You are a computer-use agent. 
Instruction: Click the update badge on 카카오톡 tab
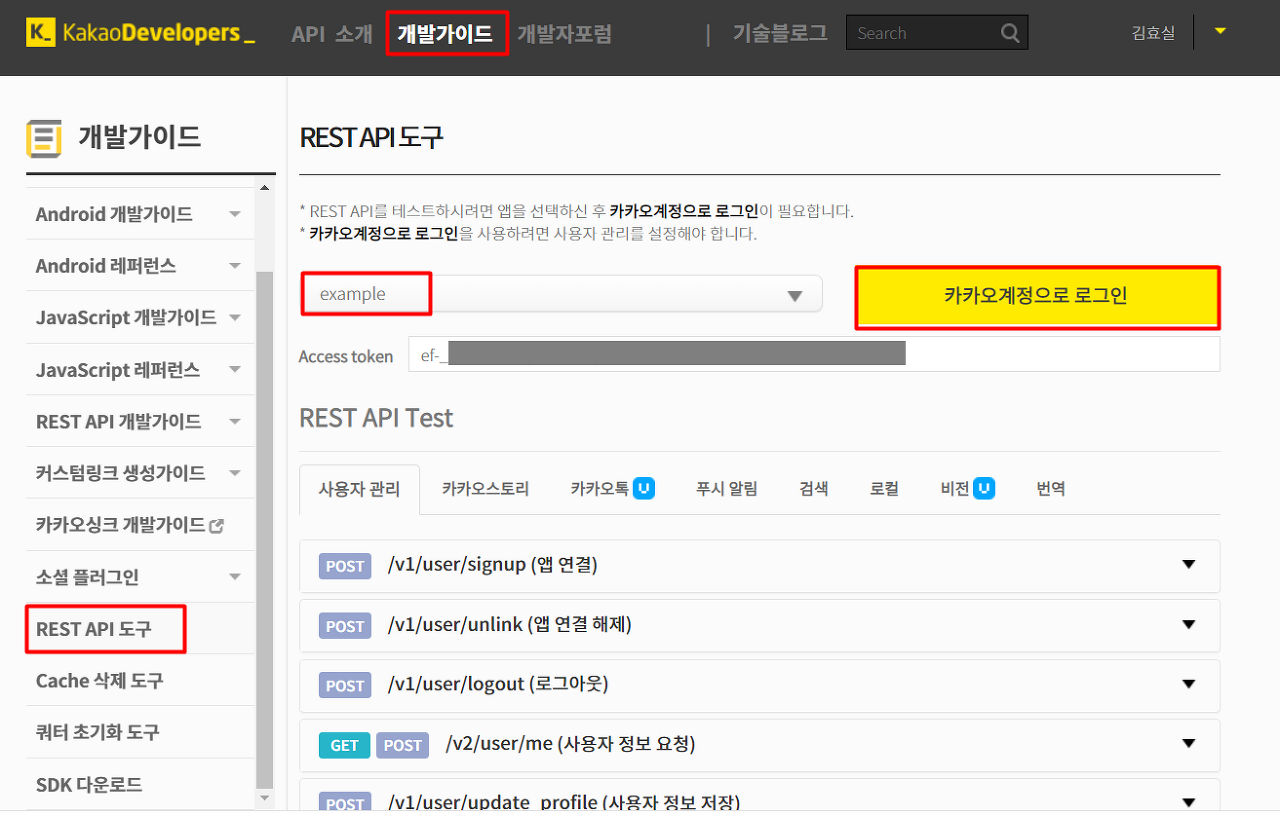644,489
